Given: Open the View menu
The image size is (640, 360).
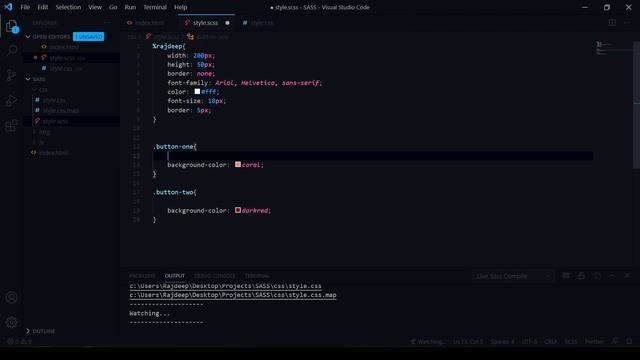Looking at the screenshot, I should click(x=95, y=7).
